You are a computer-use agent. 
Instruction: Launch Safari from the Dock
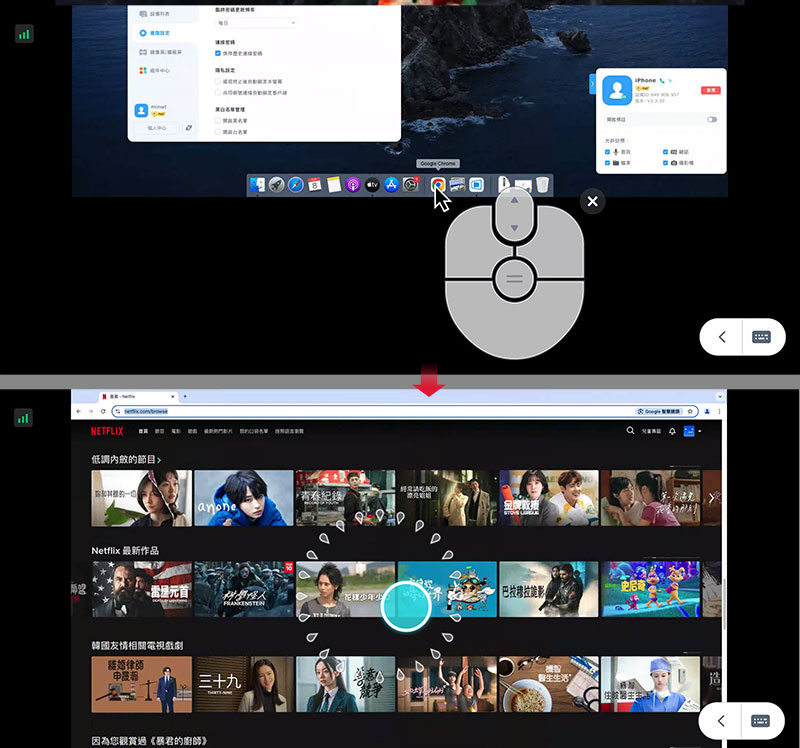(295, 185)
